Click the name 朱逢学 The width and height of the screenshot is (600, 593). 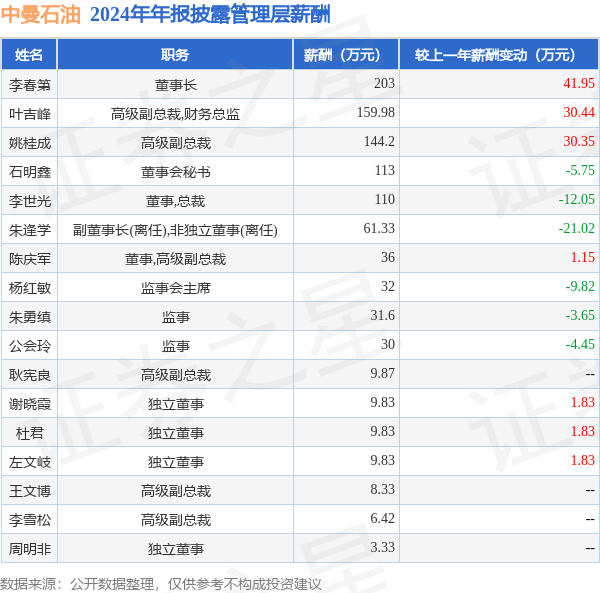coord(30,230)
